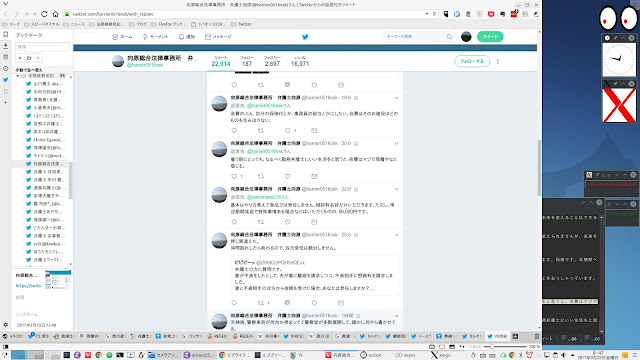This screenshot has width=640, height=360.
Task: Click the search magnifier in Twitter search box
Action: point(449,37)
